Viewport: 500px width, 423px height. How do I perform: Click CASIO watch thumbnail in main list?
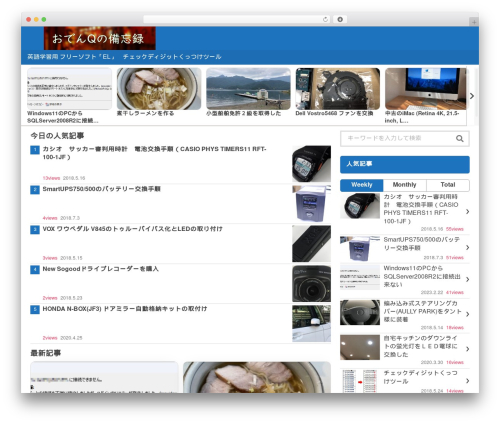coord(312,164)
